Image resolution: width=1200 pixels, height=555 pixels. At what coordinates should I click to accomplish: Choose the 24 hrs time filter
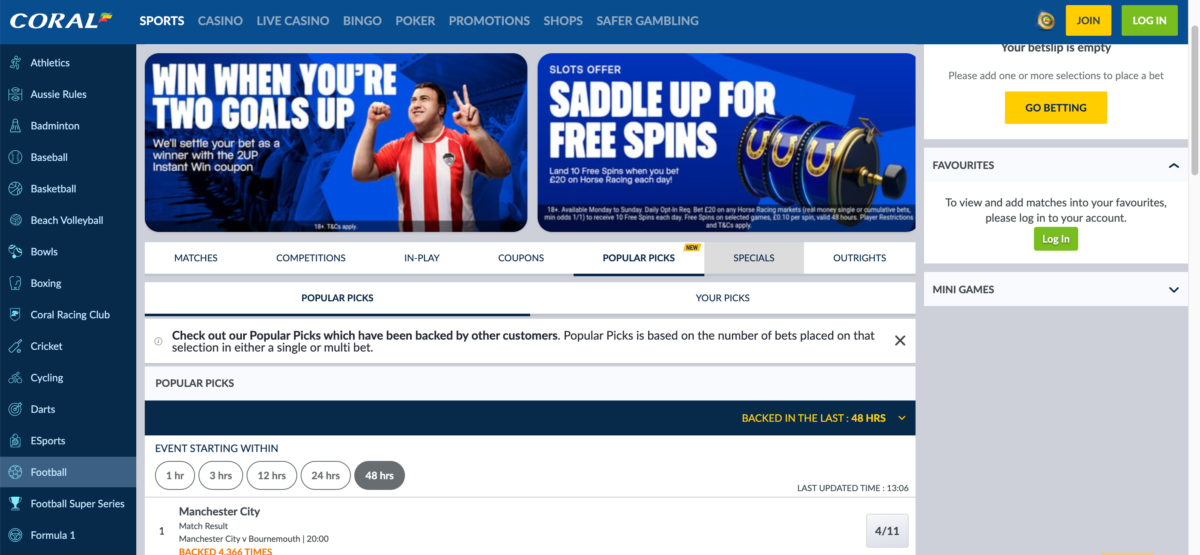pos(325,476)
